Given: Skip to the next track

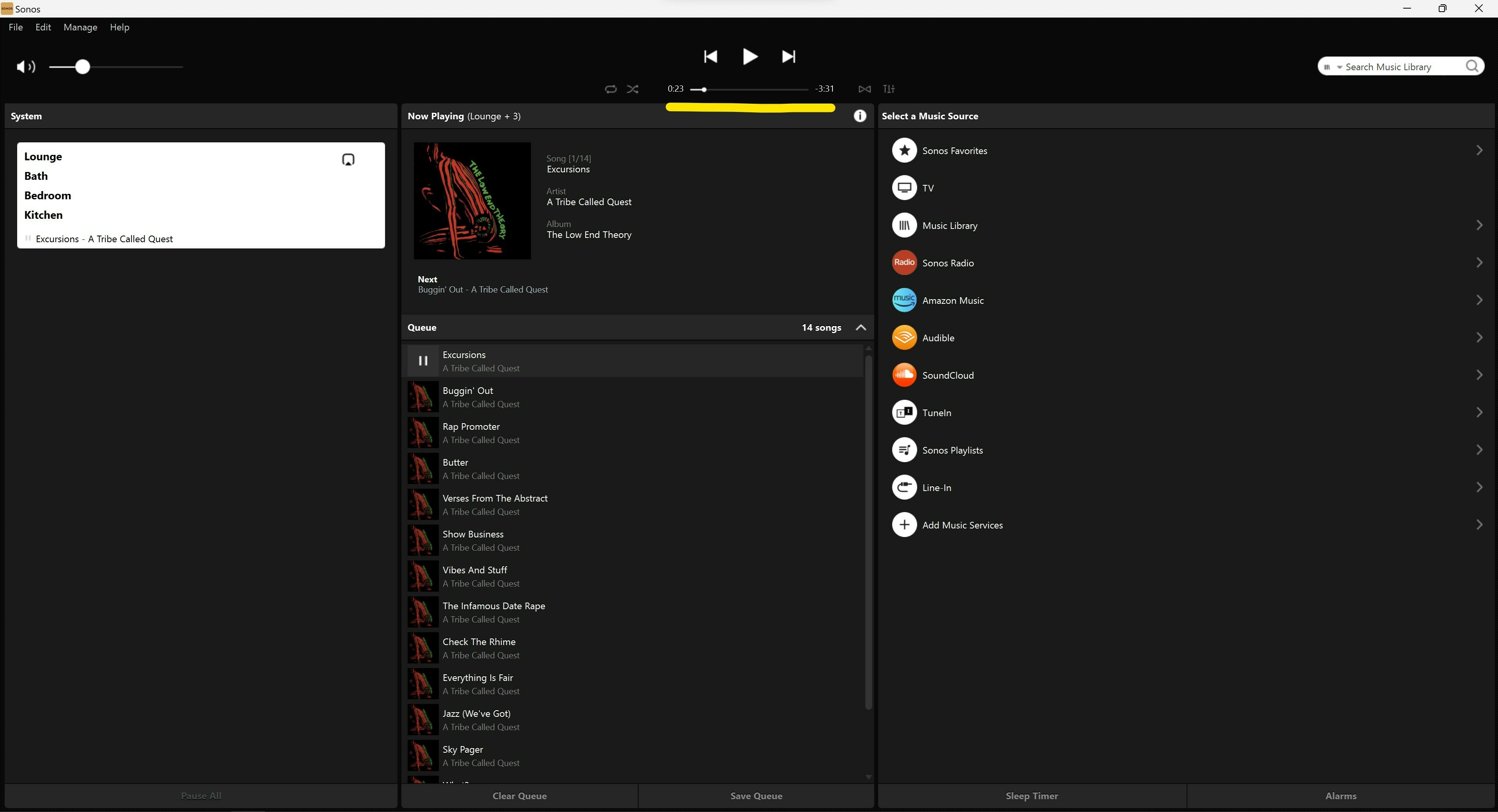Looking at the screenshot, I should [x=788, y=57].
